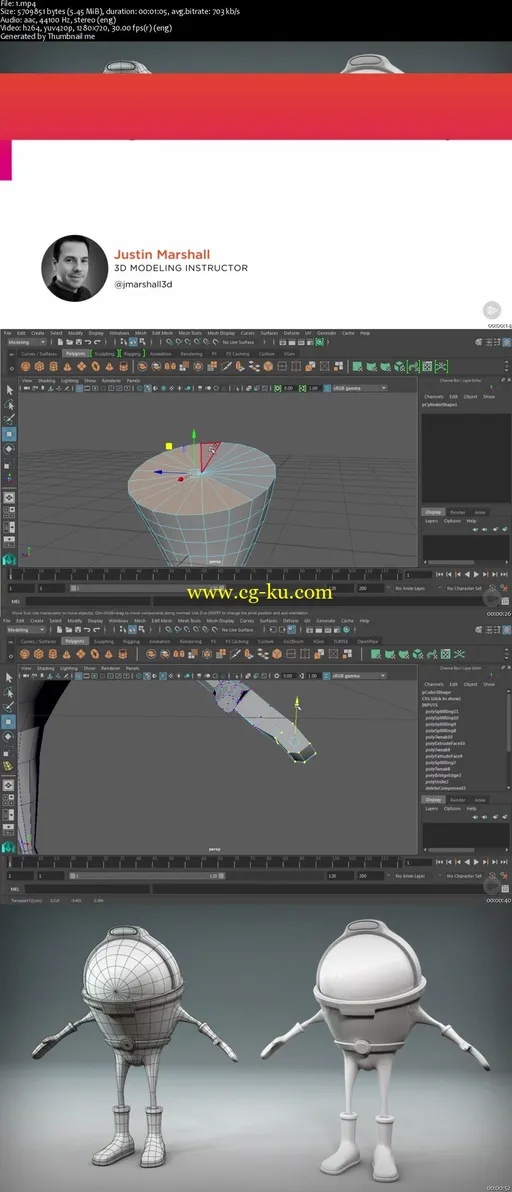The width and height of the screenshot is (512, 1192).
Task: Select polyBridgeEdge3 input node in channel box
Action: pos(444,775)
